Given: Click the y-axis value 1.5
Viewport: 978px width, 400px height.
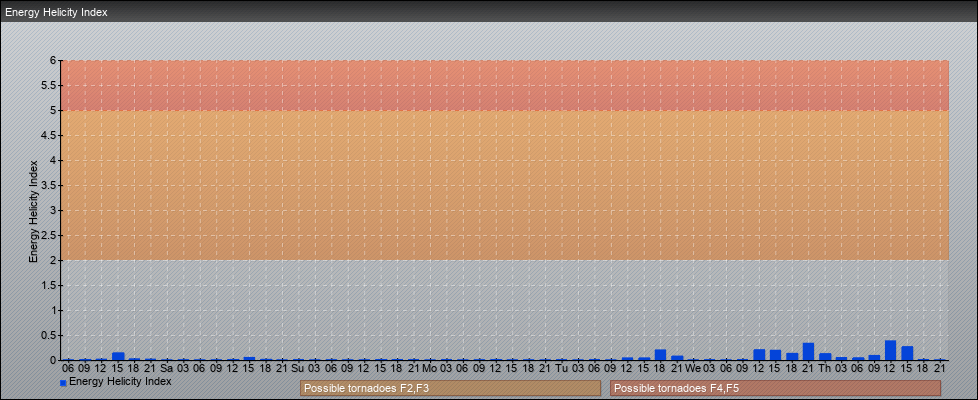Looking at the screenshot, I should point(50,285).
